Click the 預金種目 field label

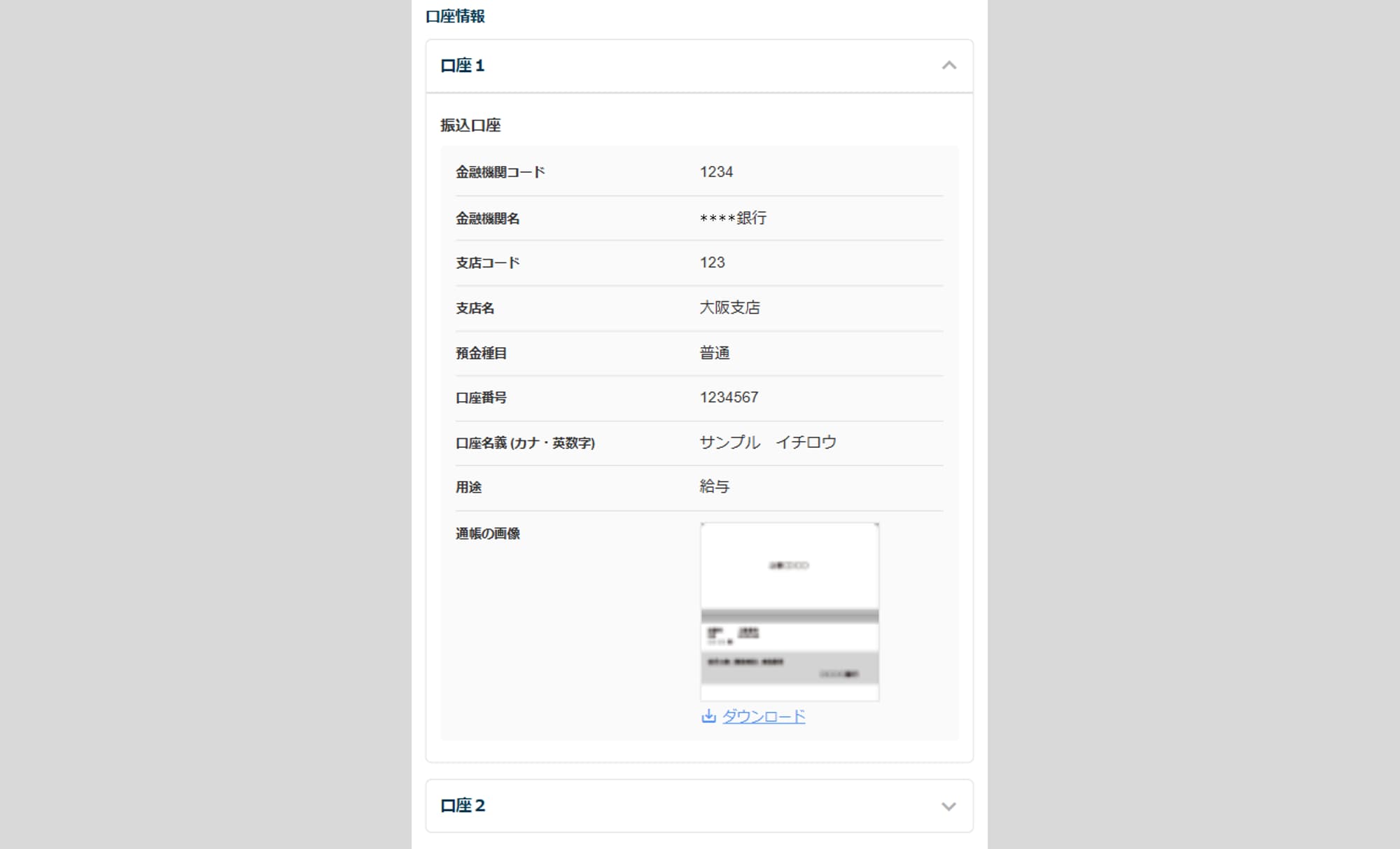tap(481, 353)
